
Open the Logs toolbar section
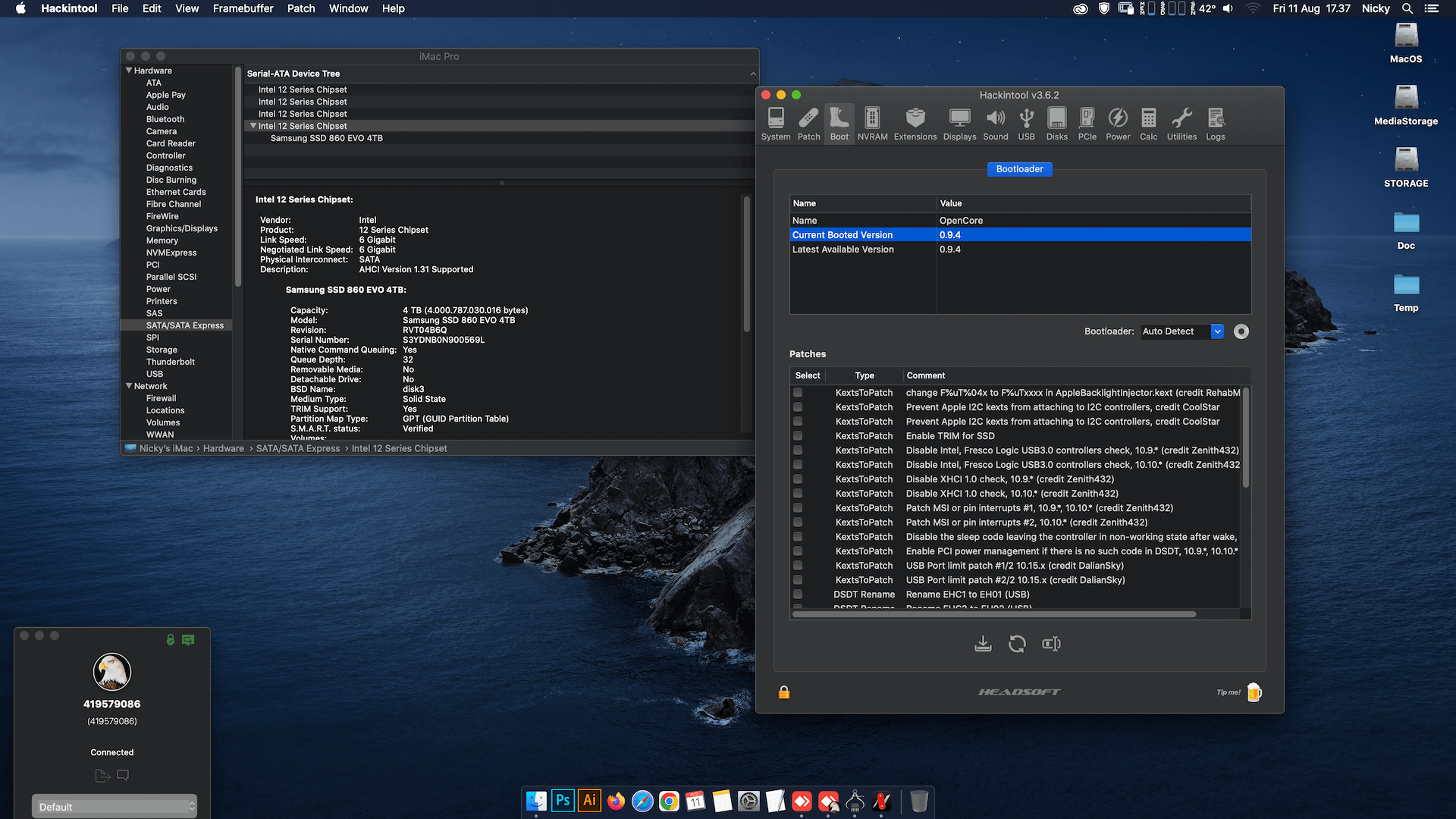pos(1216,124)
